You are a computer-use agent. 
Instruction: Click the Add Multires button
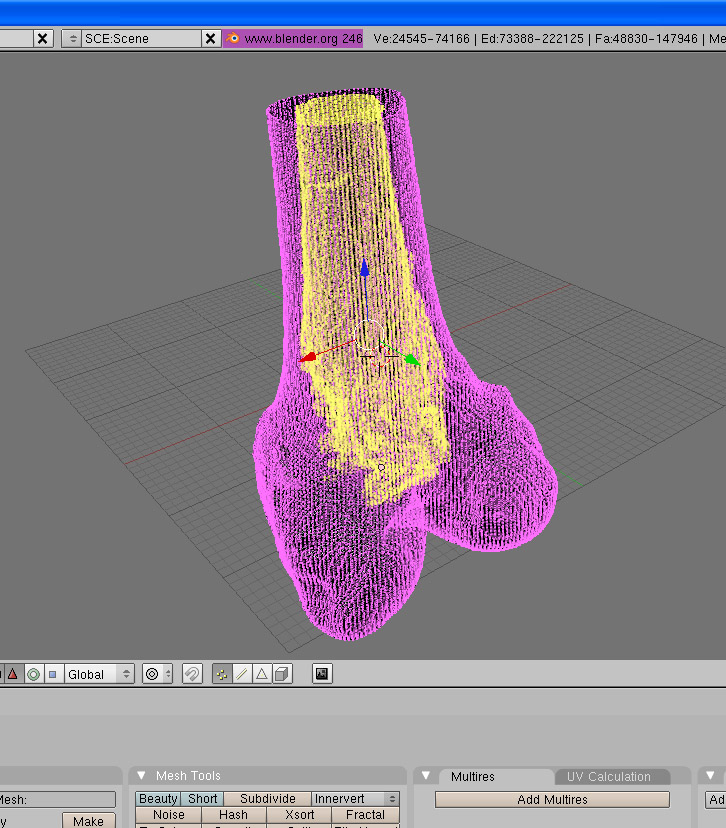(552, 799)
